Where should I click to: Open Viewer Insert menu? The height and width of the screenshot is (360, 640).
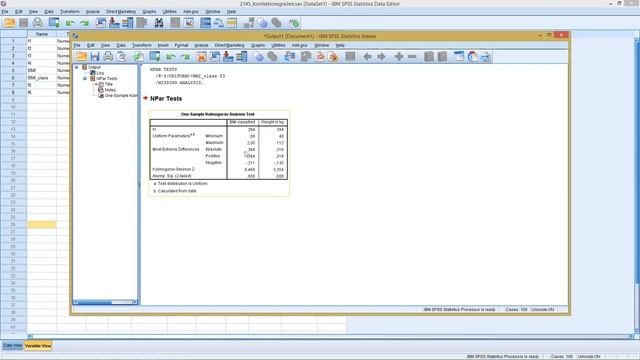coord(163,45)
